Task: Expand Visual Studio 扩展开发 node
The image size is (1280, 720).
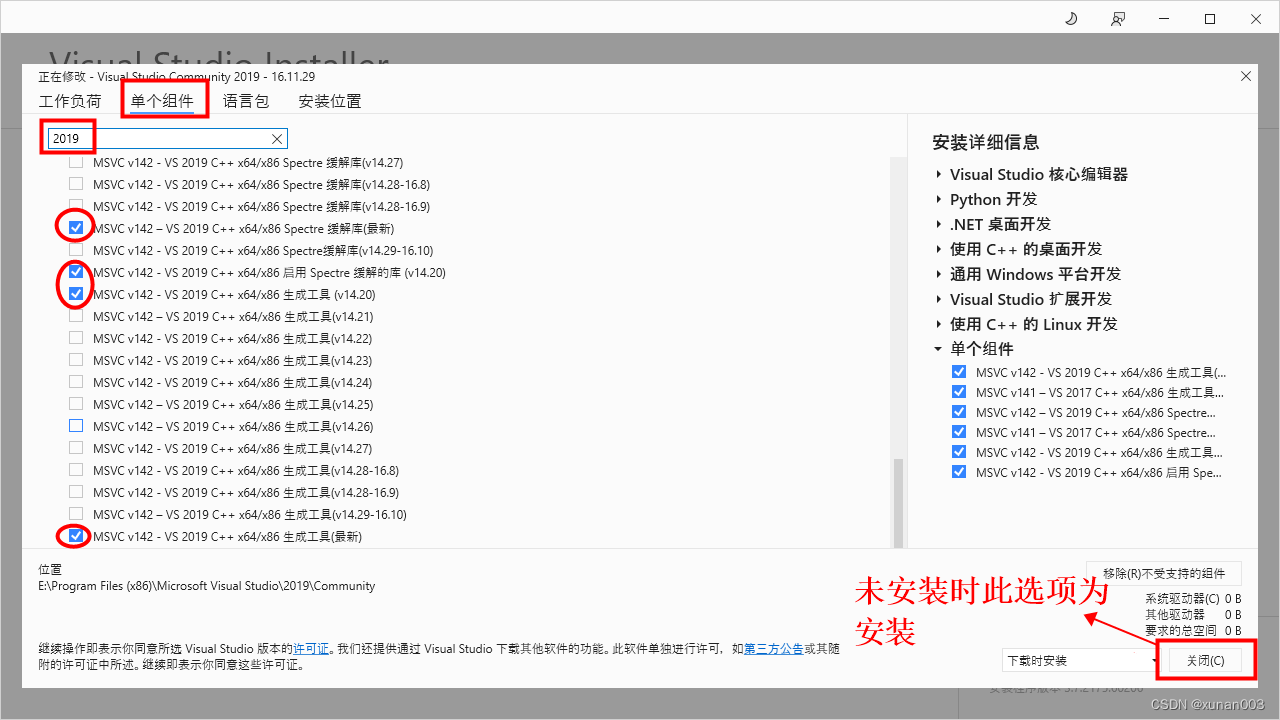Action: point(939,299)
